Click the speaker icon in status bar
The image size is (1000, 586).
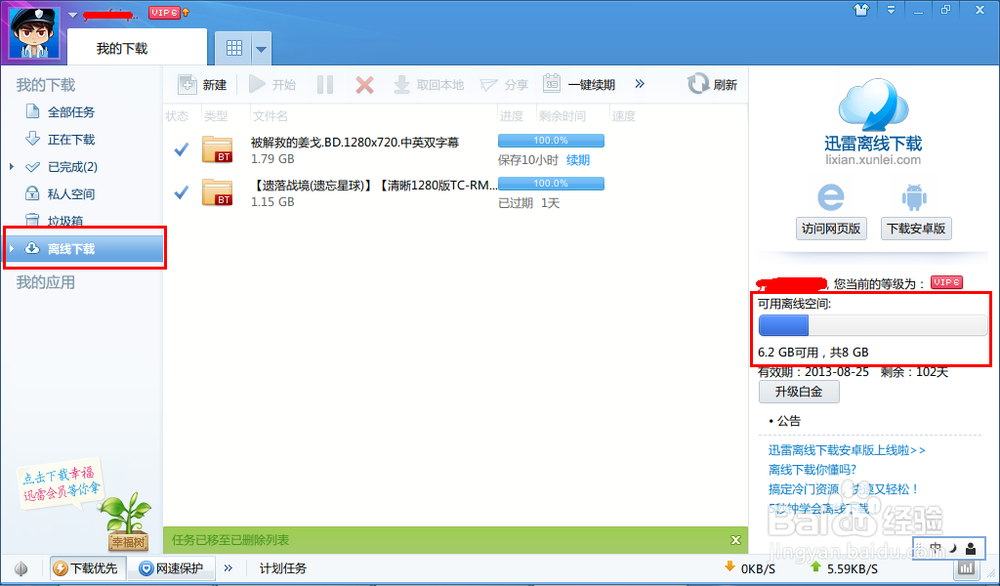point(21,568)
